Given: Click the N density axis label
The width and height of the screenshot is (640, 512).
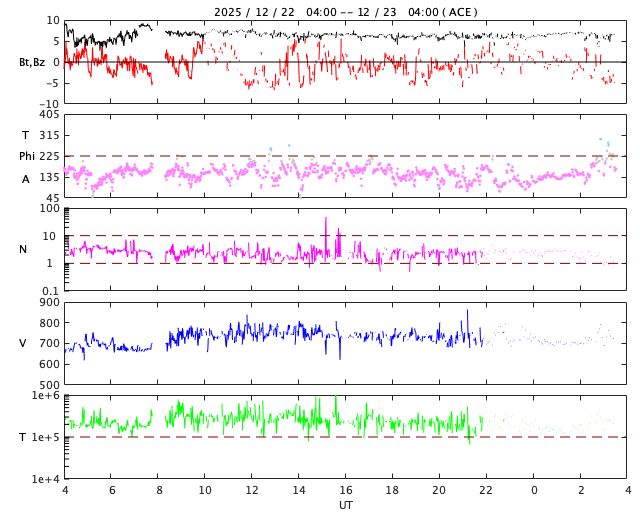Looking at the screenshot, I should 23,249.
